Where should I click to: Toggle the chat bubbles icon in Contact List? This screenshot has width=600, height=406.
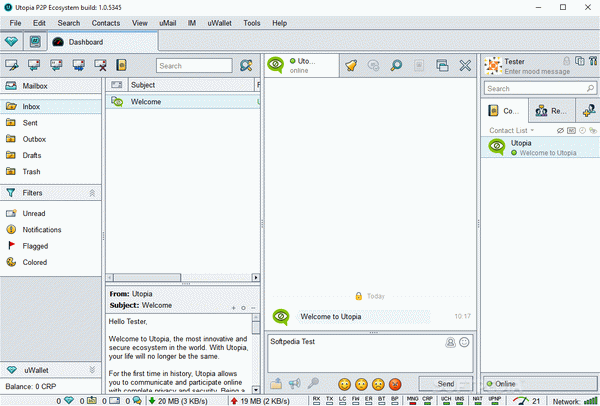point(593,130)
